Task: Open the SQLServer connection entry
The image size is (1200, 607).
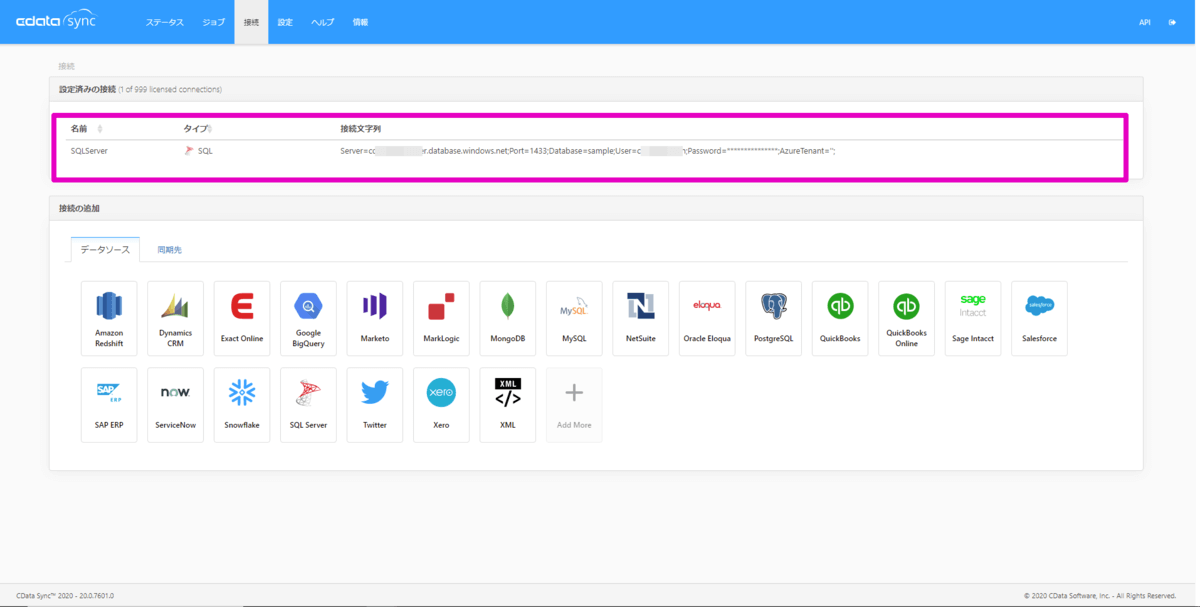Action: 89,151
